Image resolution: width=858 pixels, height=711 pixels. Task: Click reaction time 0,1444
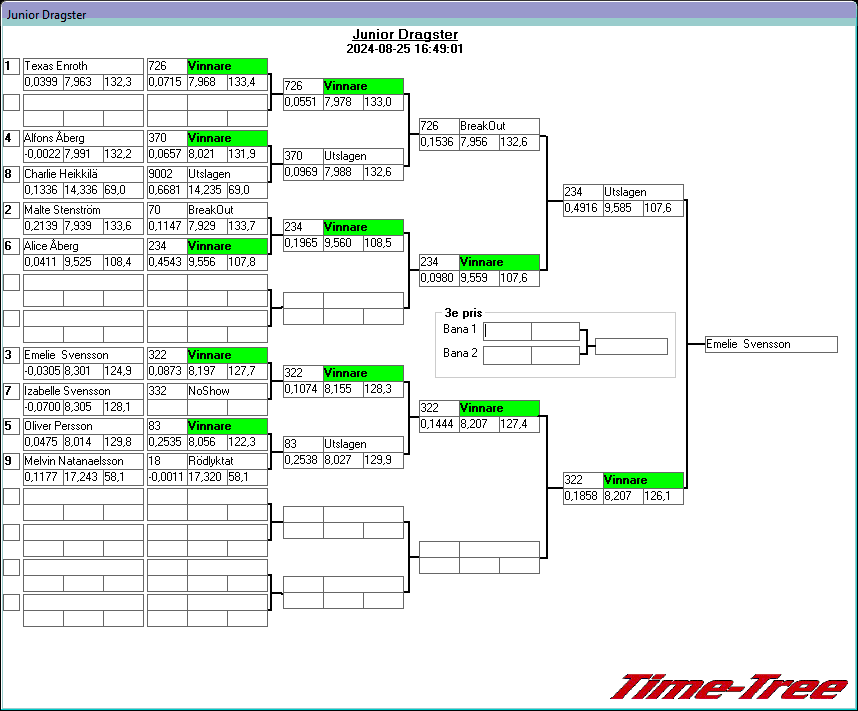click(439, 424)
